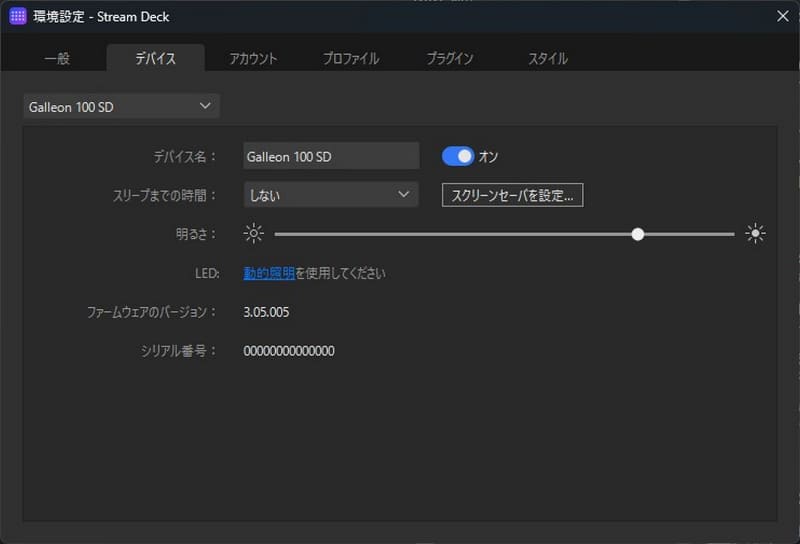Click the high brightness sun icon
800x544 pixels.
coord(755,234)
